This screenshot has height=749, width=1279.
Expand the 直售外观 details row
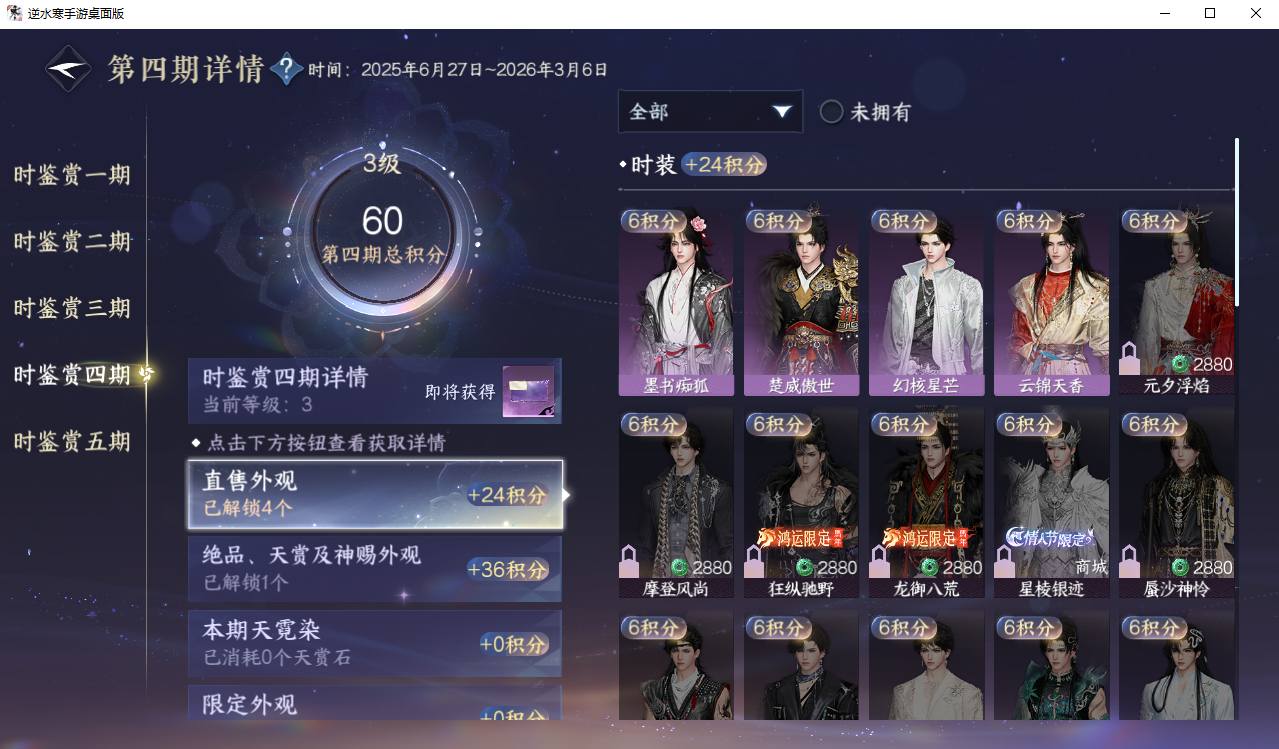tap(375, 494)
